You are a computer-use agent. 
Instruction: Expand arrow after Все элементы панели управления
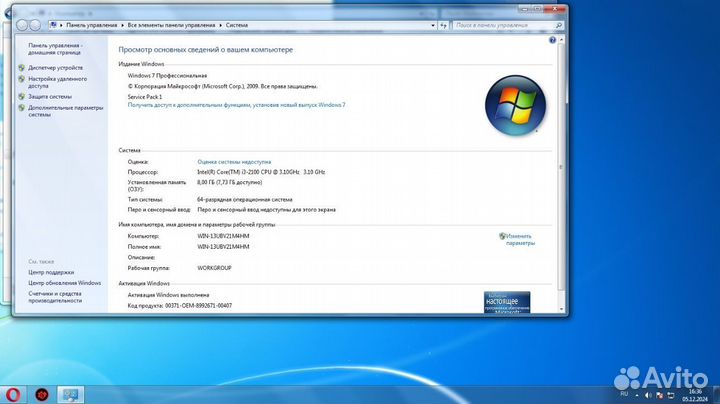click(220, 25)
